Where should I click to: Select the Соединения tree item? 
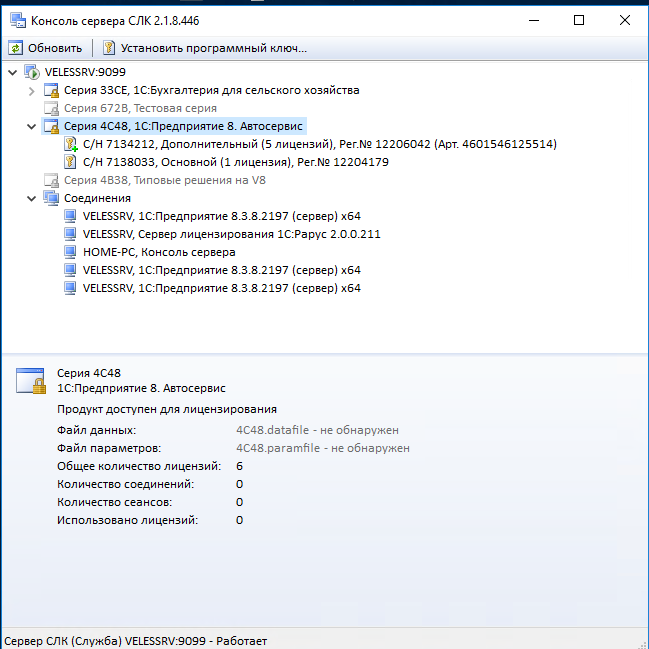[97, 198]
